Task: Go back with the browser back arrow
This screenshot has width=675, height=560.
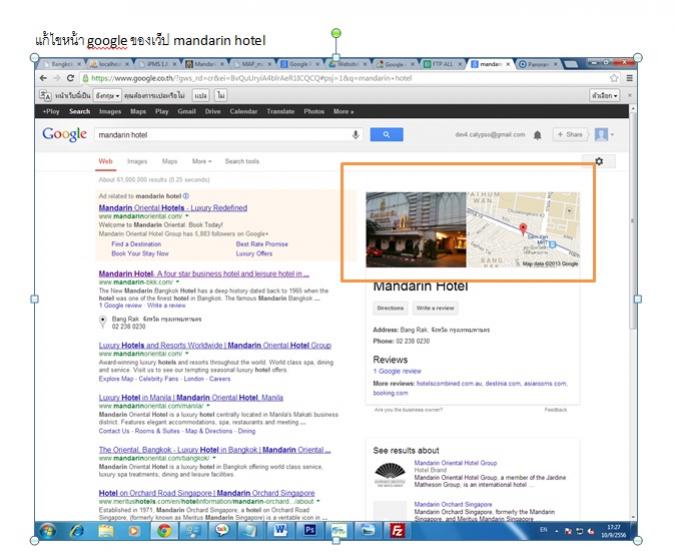Action: [x=43, y=78]
